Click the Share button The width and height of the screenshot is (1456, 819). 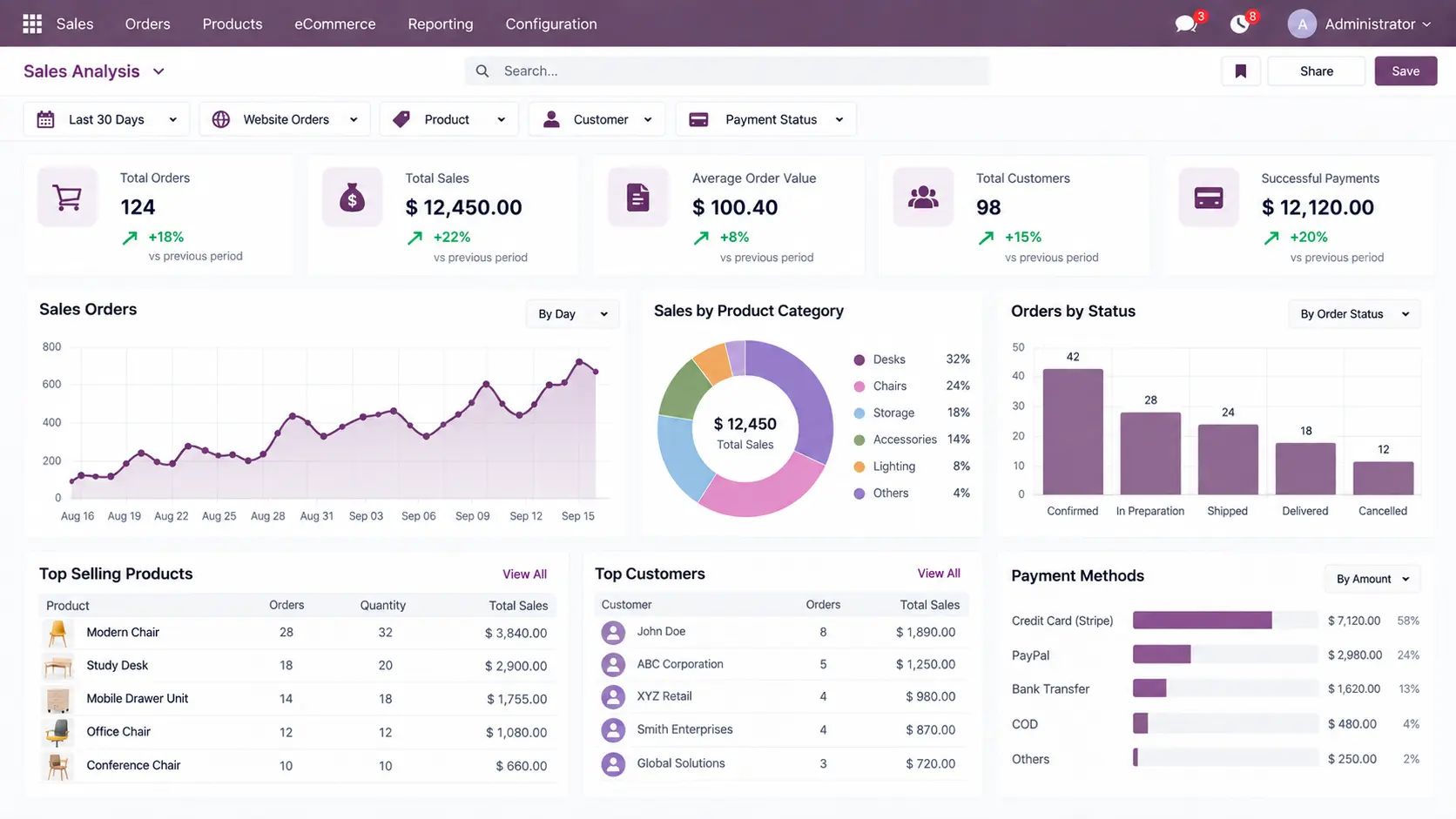[1317, 71]
